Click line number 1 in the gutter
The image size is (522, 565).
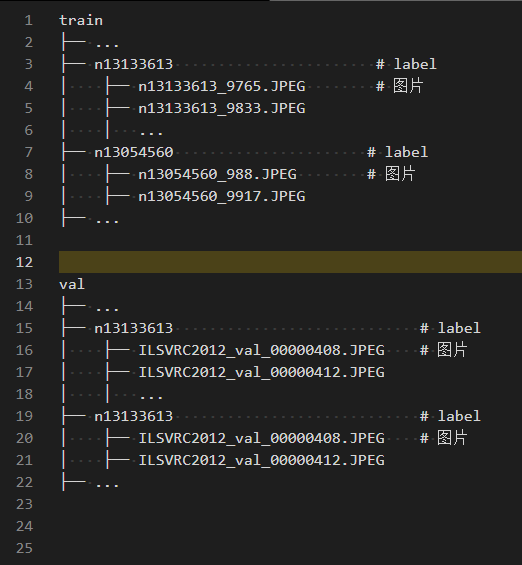click(x=29, y=21)
